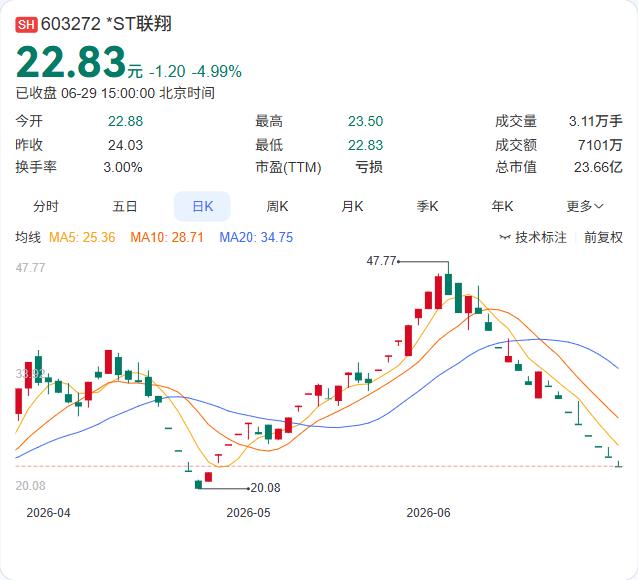Click the 最低 value 22.83

[x=365, y=145]
